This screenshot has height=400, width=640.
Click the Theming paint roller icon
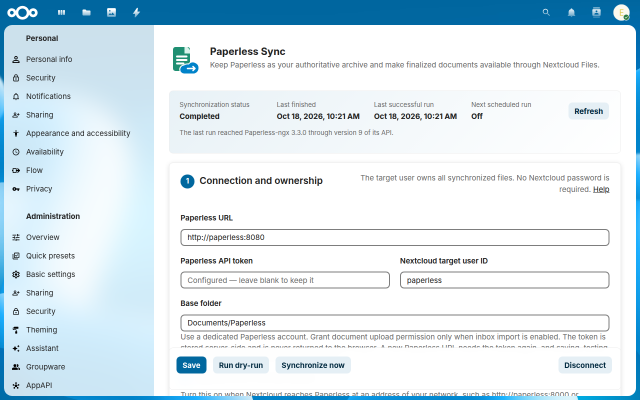[x=16, y=330]
